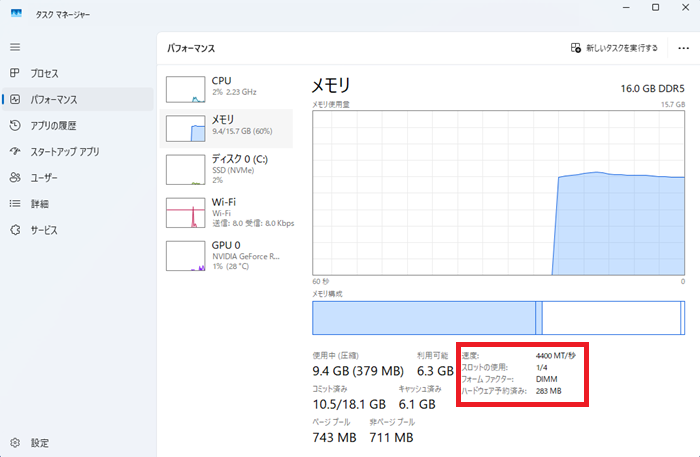700x457 pixels.
Task: Click the パフォーマンス page title
Action: [x=191, y=48]
